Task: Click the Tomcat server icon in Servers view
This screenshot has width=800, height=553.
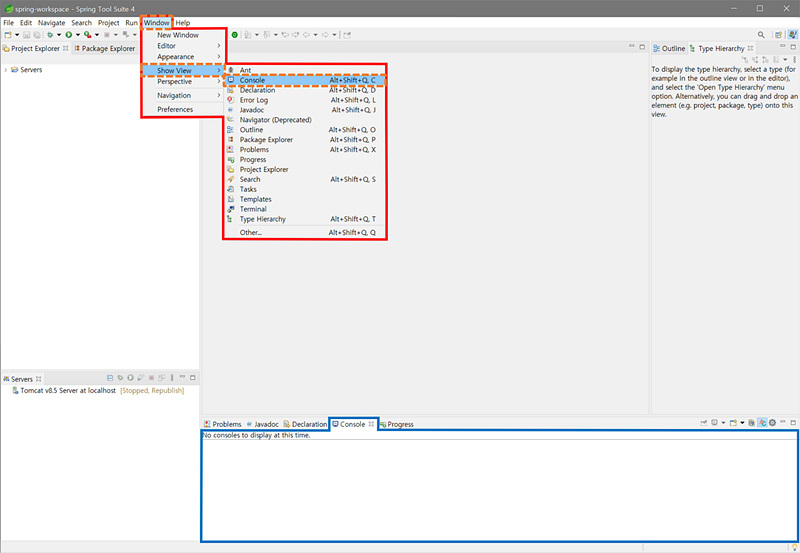Action: point(15,390)
